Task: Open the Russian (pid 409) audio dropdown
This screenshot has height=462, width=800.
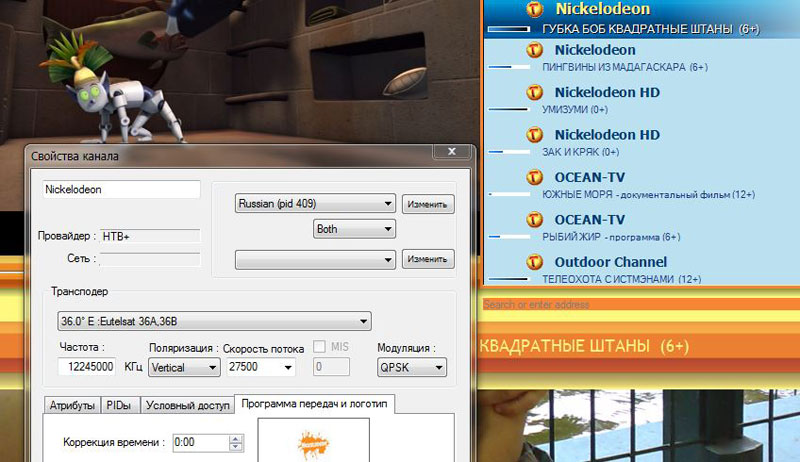Action: (315, 204)
